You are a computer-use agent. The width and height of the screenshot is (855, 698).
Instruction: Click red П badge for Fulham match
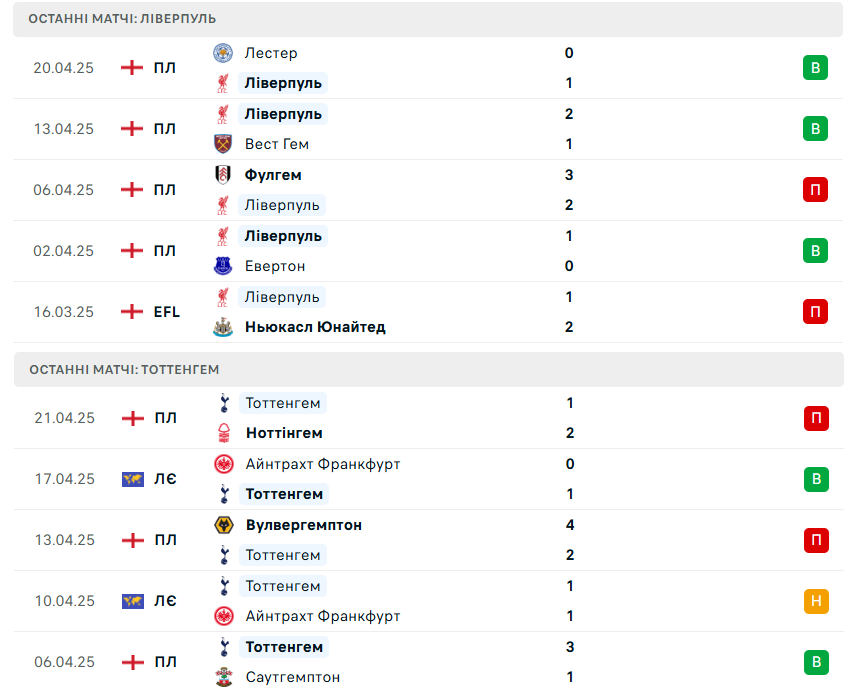pyautogui.click(x=815, y=190)
